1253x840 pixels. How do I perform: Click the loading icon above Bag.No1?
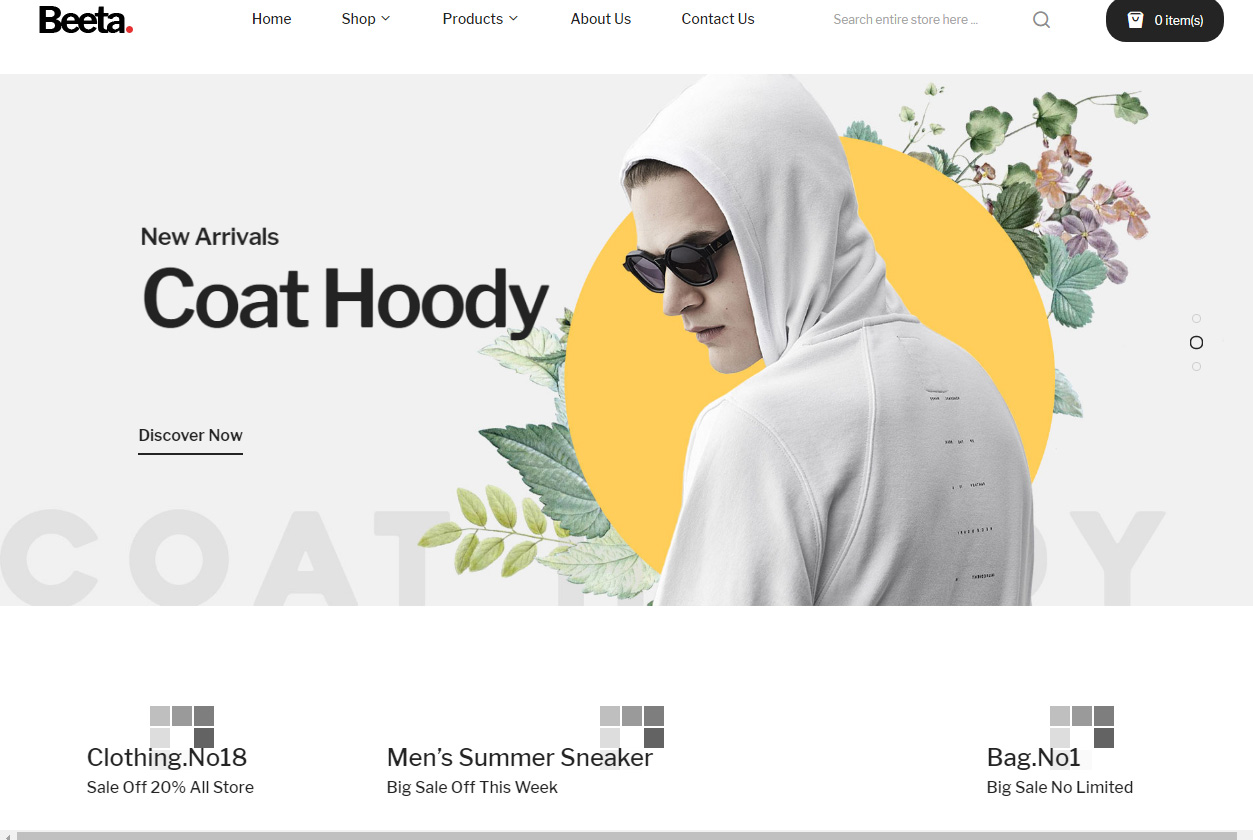[1082, 727]
